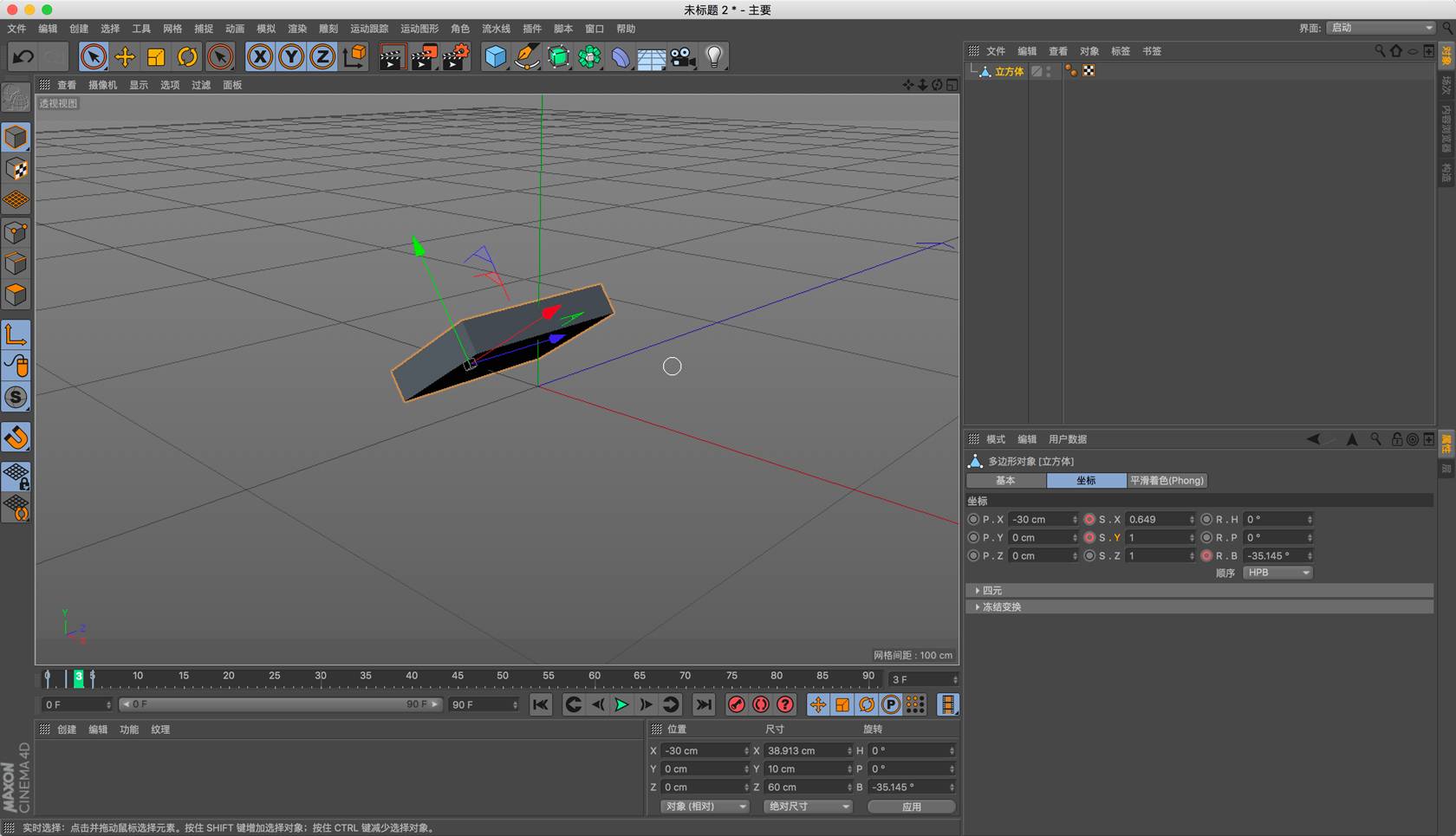Switch to the 平滑着色(Phong) tab

(x=1167, y=481)
